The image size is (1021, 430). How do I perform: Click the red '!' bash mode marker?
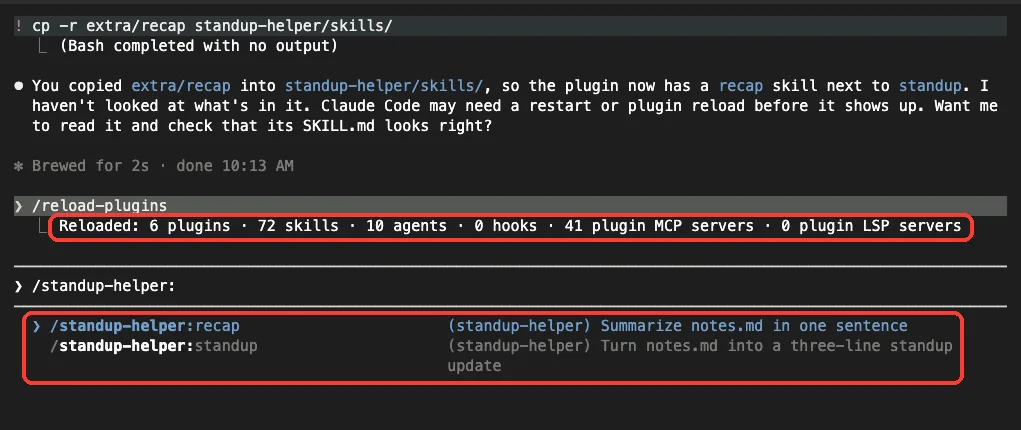click(x=18, y=26)
